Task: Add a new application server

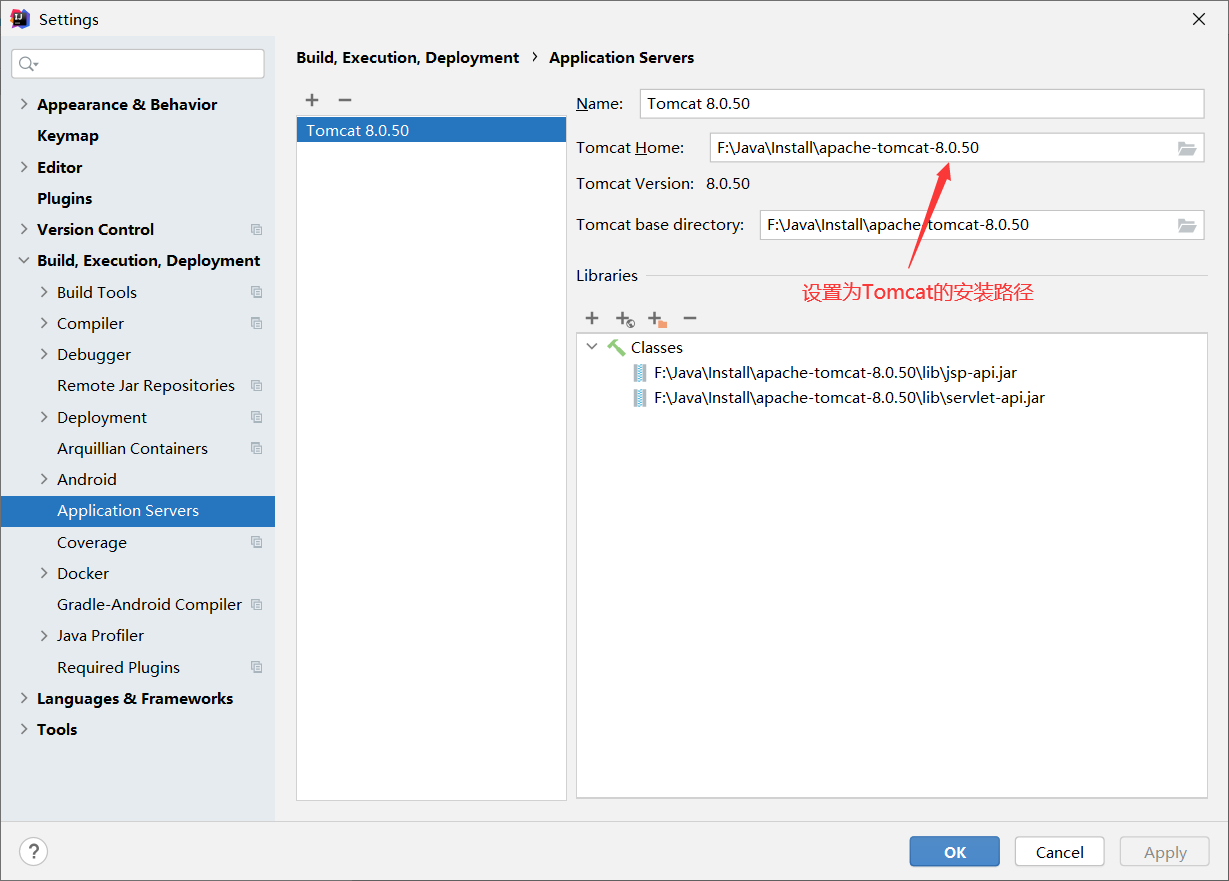Action: (x=312, y=100)
